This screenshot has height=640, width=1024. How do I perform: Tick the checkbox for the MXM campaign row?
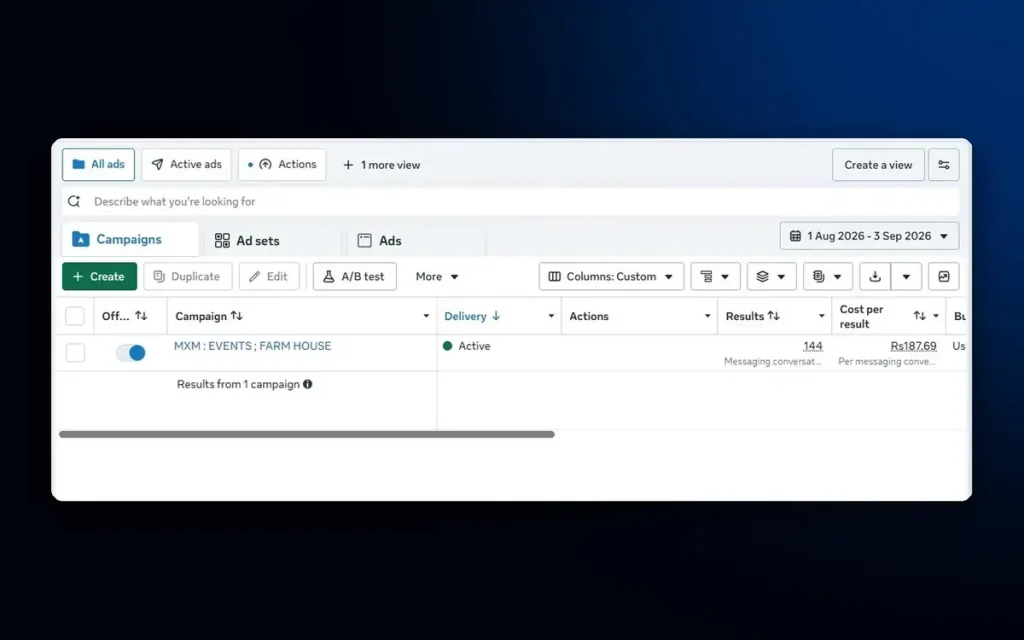[75, 353]
